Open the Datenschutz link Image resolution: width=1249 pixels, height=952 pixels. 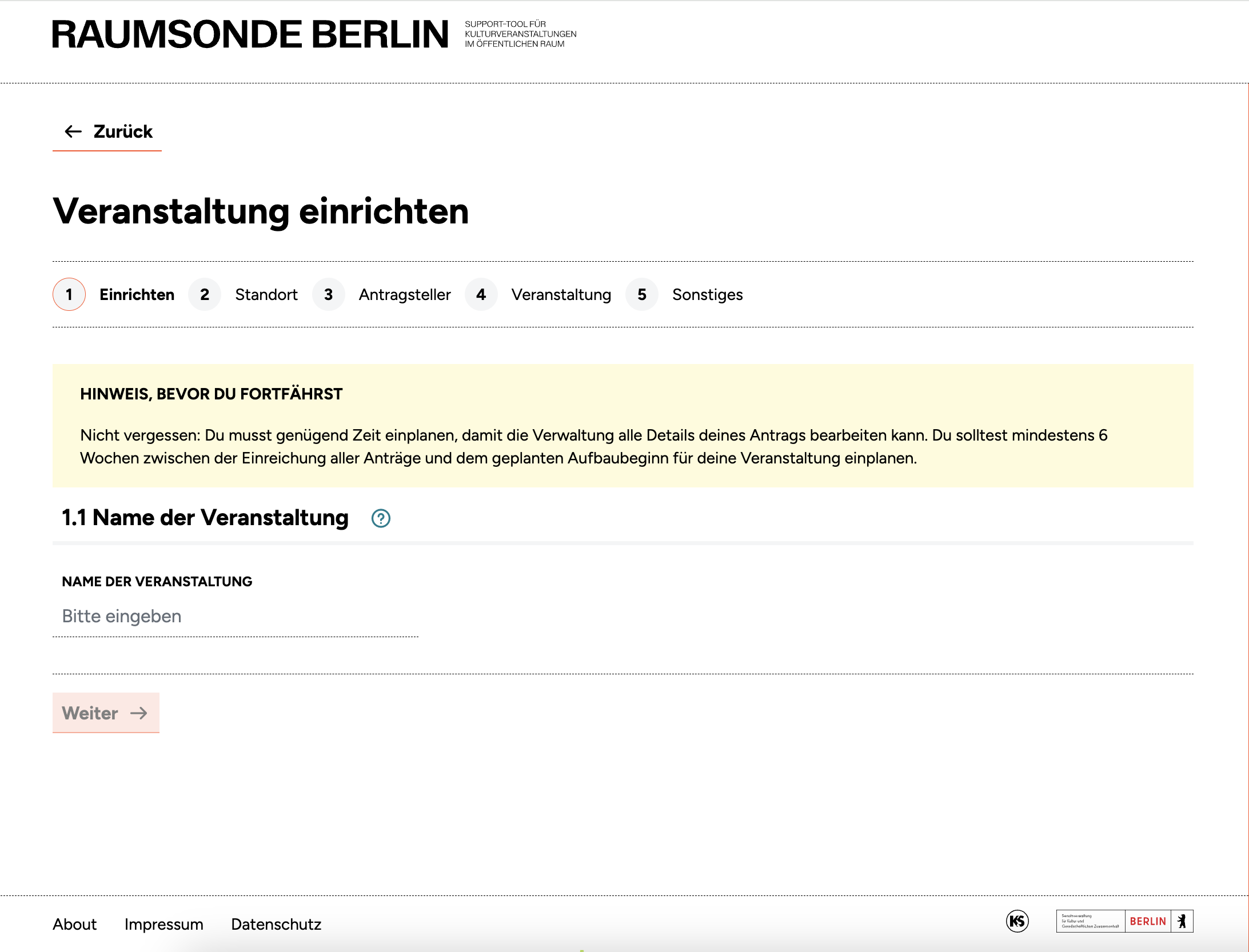(276, 924)
